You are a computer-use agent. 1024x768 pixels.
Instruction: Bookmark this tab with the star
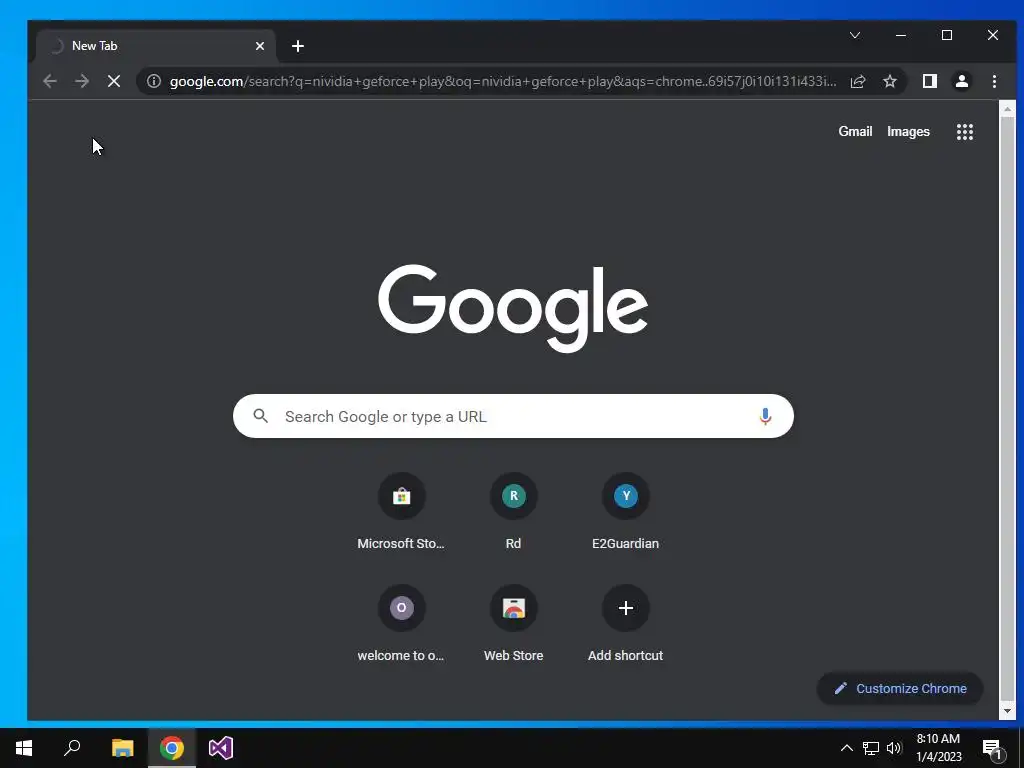pos(889,82)
